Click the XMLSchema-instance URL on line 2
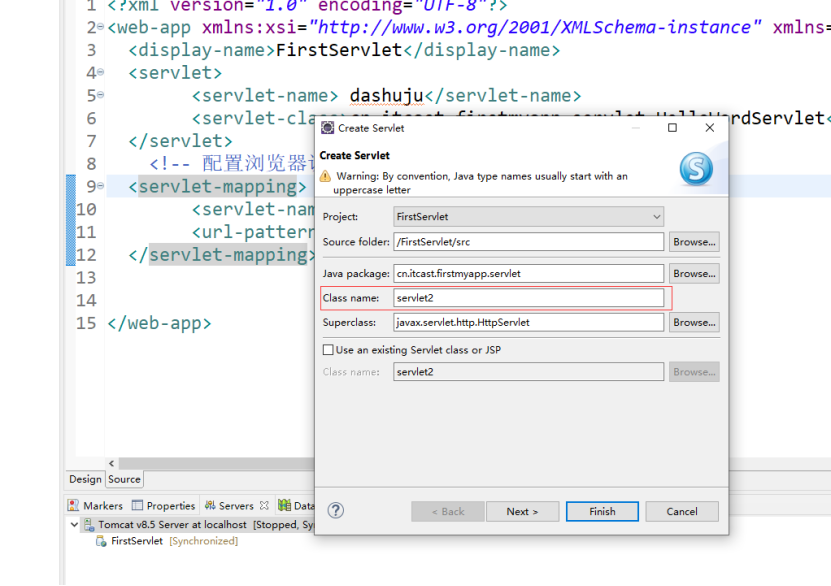 pos(535,27)
